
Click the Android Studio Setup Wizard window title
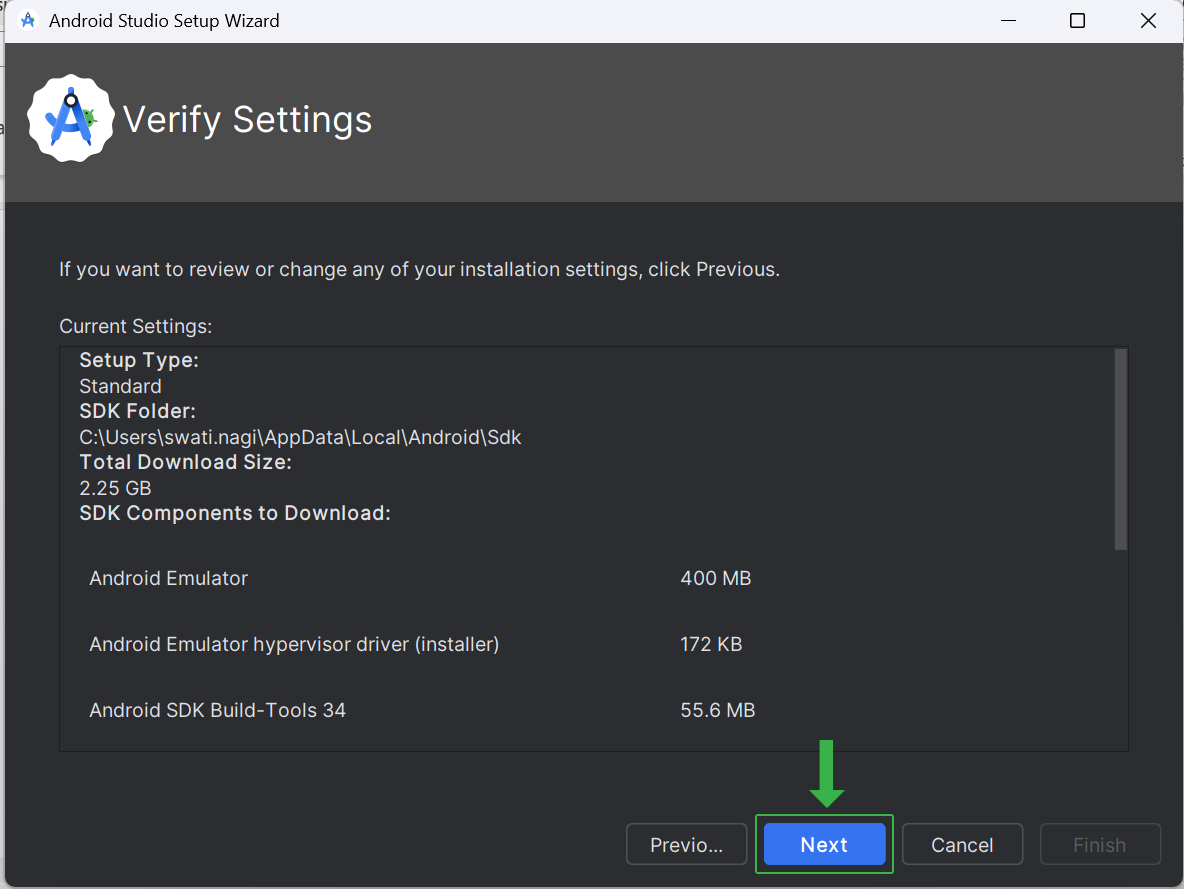164,20
